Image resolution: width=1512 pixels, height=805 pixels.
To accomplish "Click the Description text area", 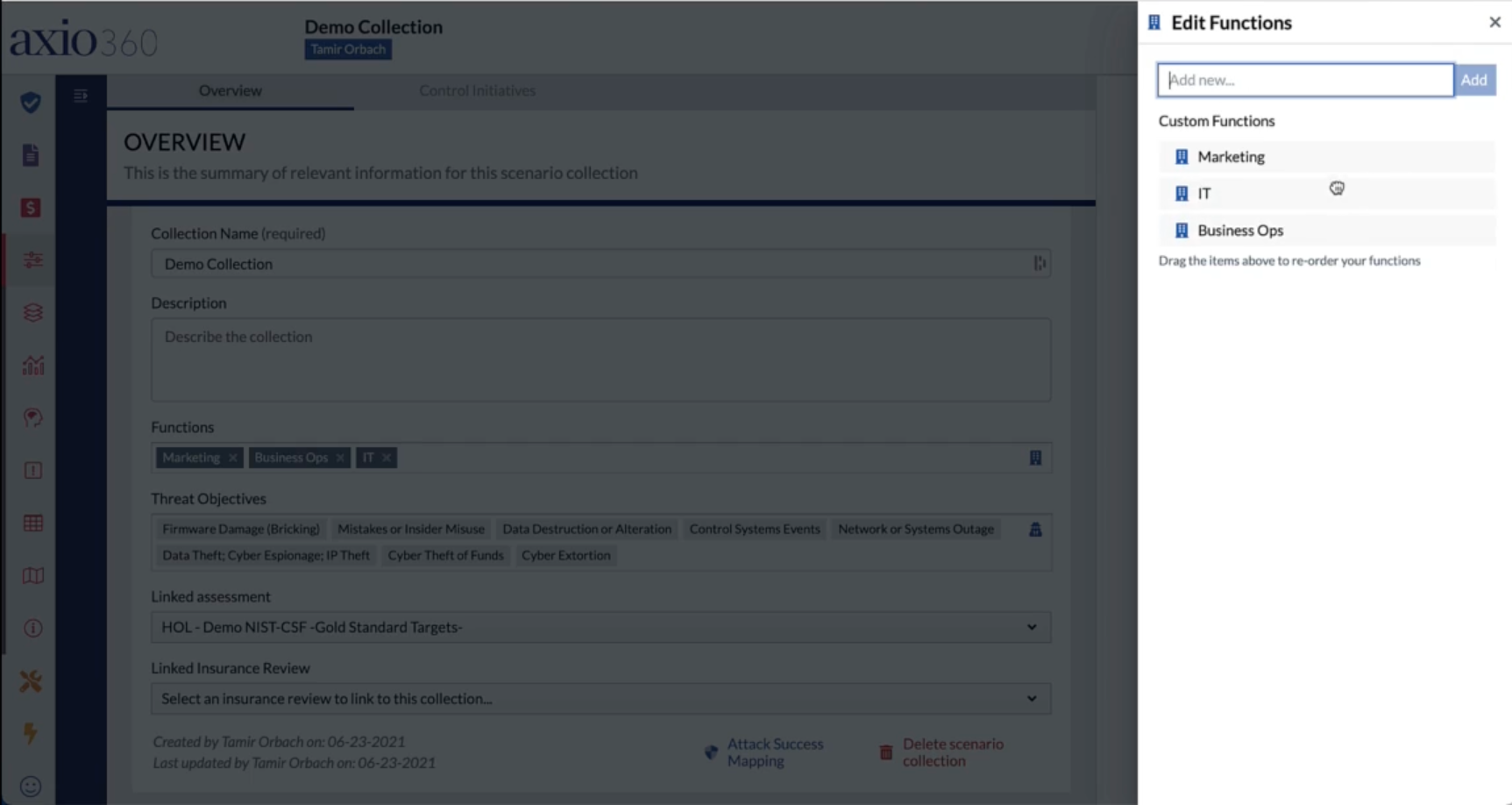I will coord(600,360).
